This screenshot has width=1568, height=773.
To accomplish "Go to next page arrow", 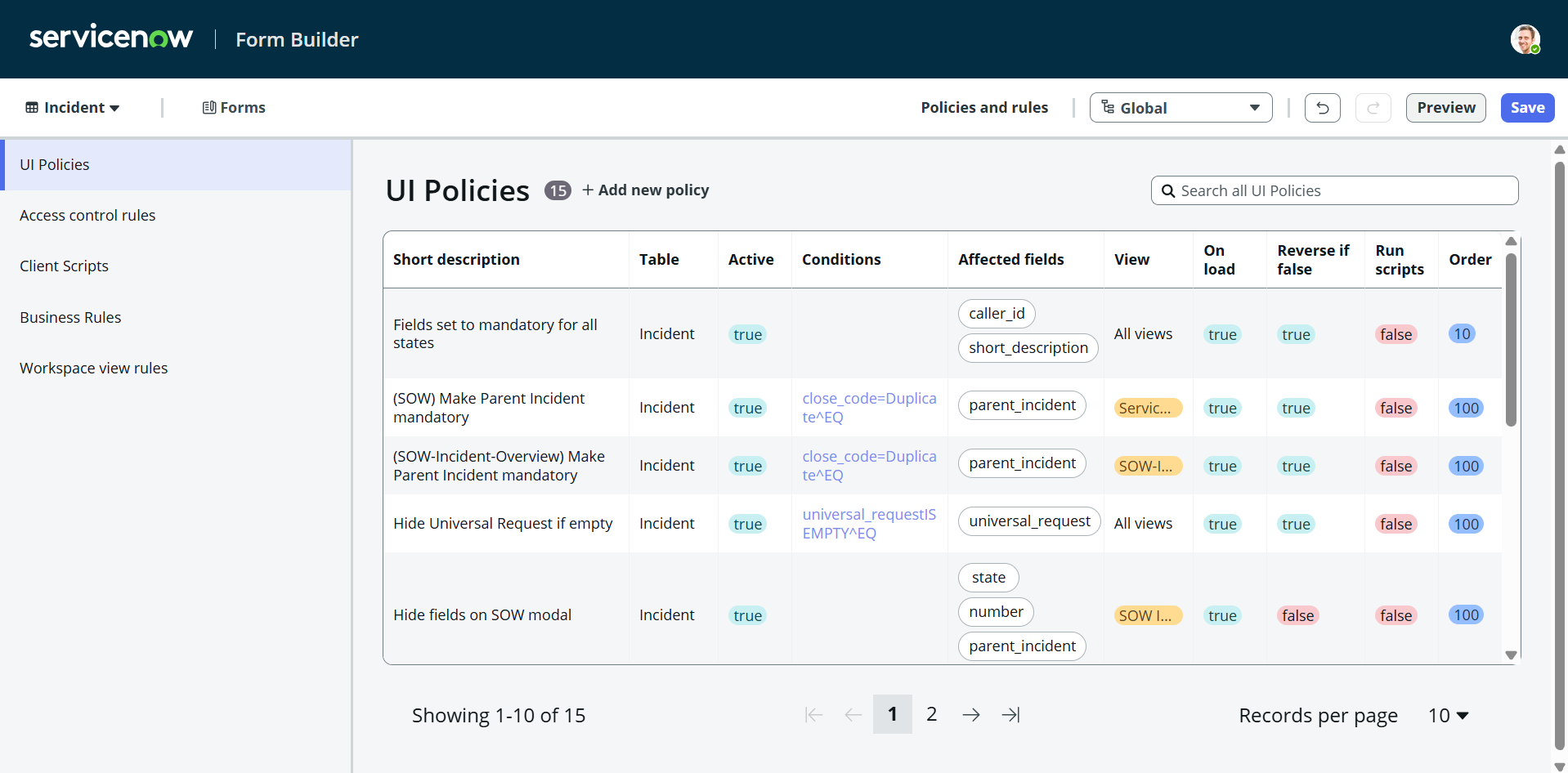I will click(x=970, y=715).
